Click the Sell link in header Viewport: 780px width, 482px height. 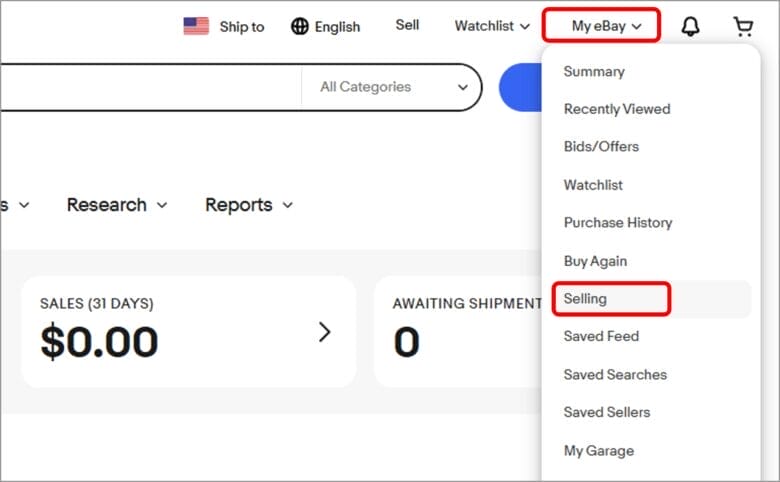[x=407, y=25]
